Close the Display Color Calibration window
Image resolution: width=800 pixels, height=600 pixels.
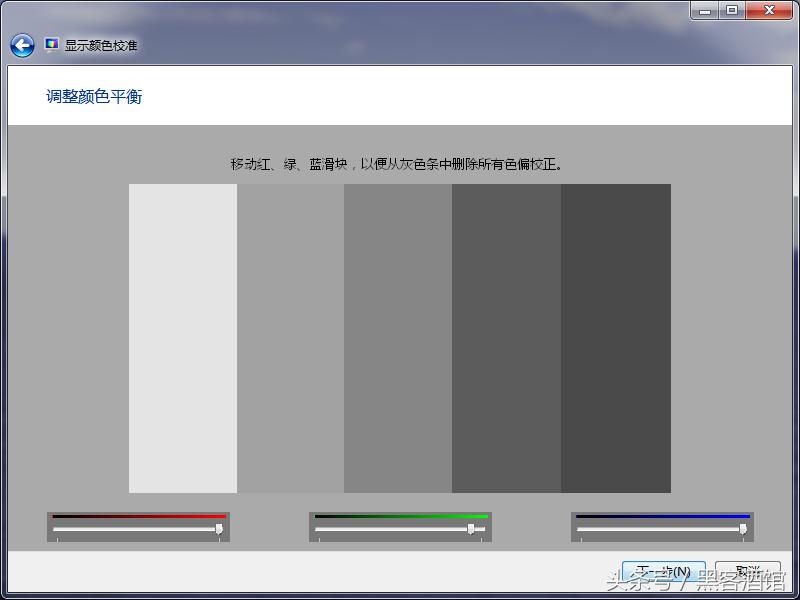coord(769,10)
